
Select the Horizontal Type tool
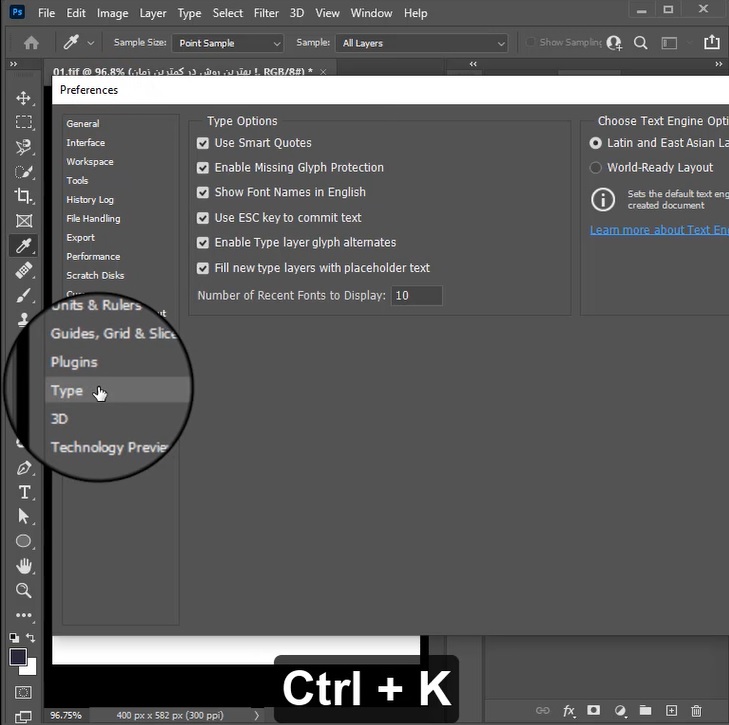[x=24, y=492]
